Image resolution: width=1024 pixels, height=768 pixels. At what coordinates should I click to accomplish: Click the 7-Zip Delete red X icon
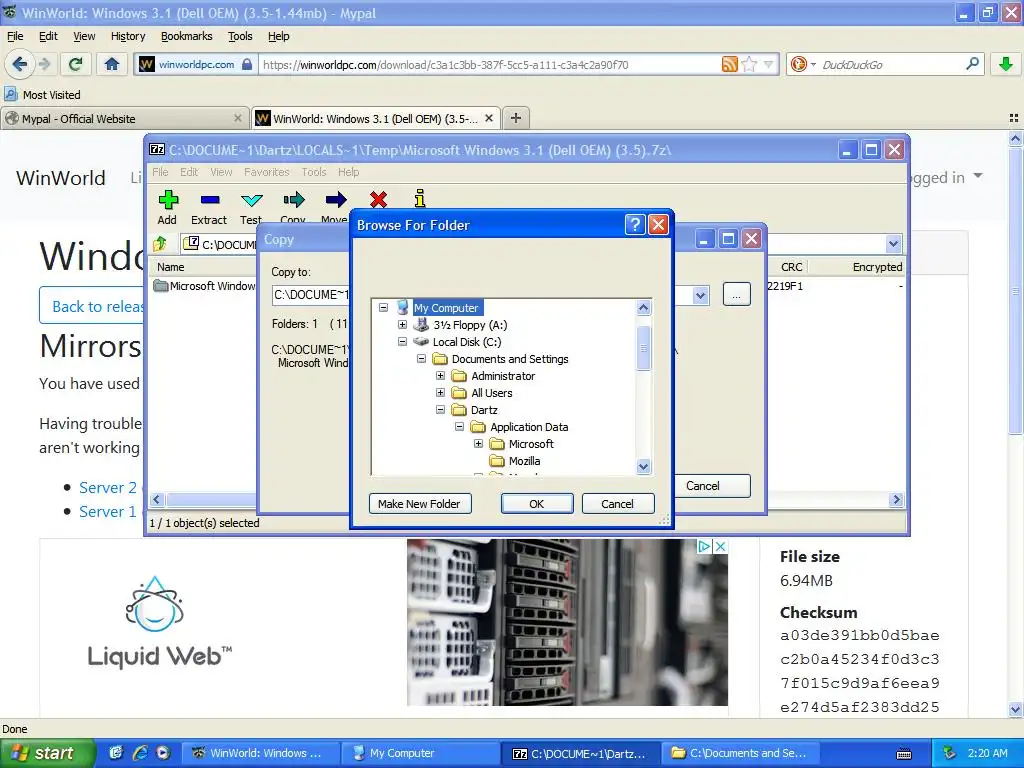378,199
